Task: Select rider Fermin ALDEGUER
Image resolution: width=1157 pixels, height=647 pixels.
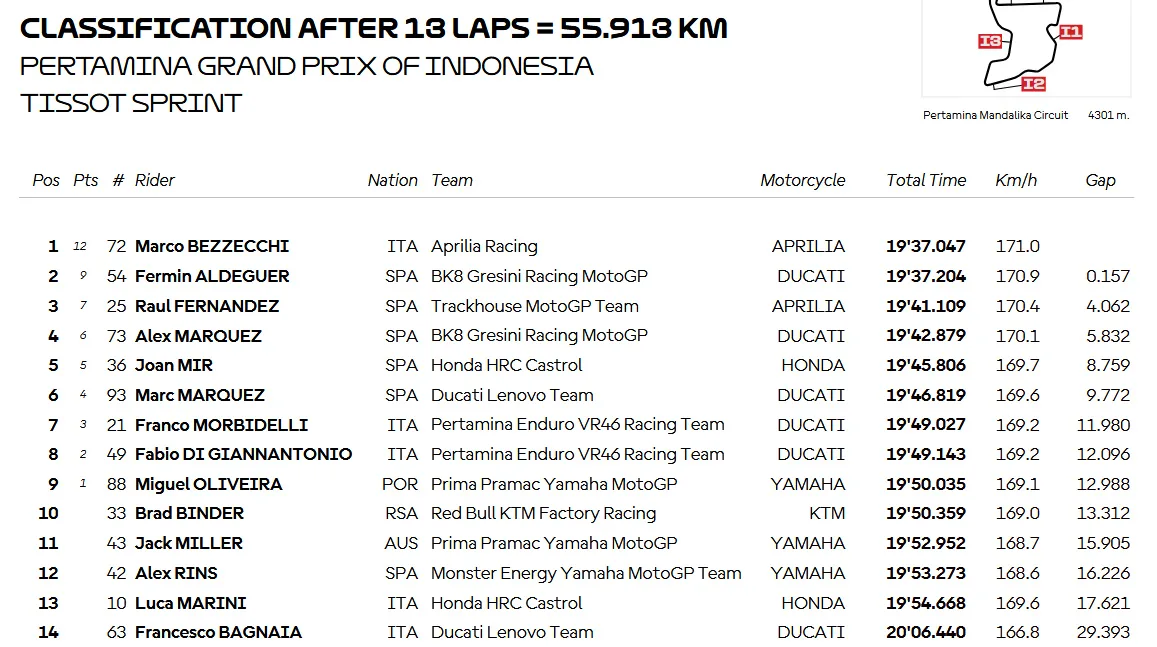Action: coord(212,276)
